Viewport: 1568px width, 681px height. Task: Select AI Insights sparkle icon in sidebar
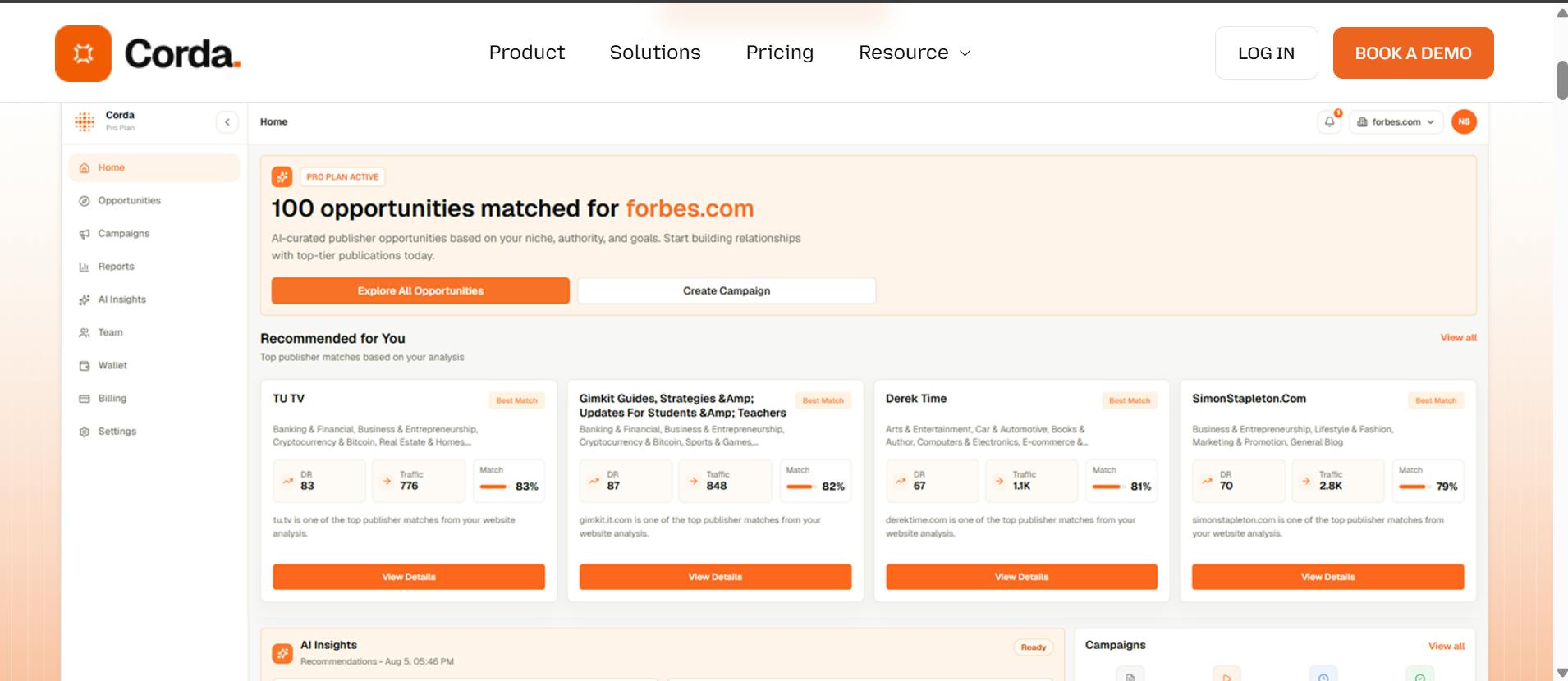pos(84,299)
